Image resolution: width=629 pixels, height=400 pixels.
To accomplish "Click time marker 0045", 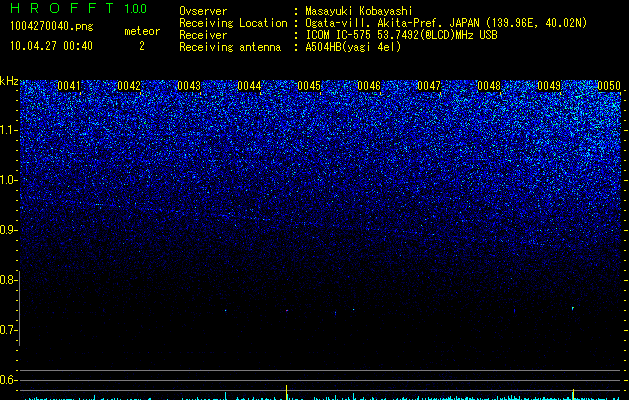I will point(309,86).
